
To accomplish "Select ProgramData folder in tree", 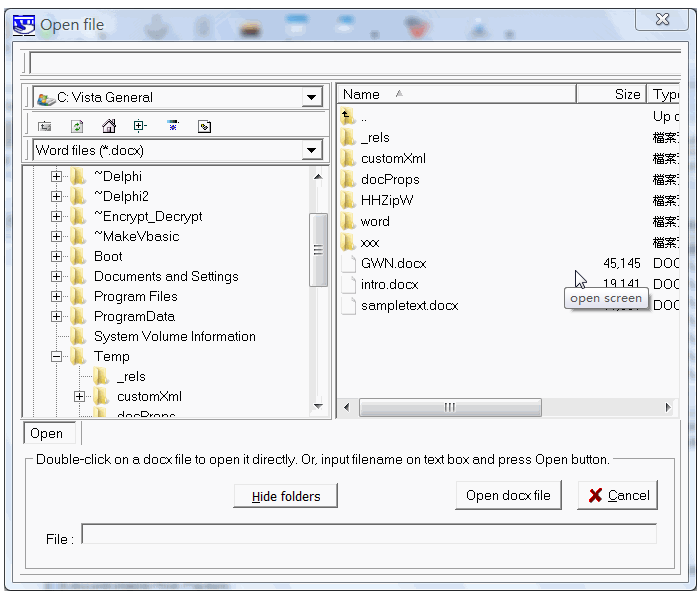I will pos(134,316).
